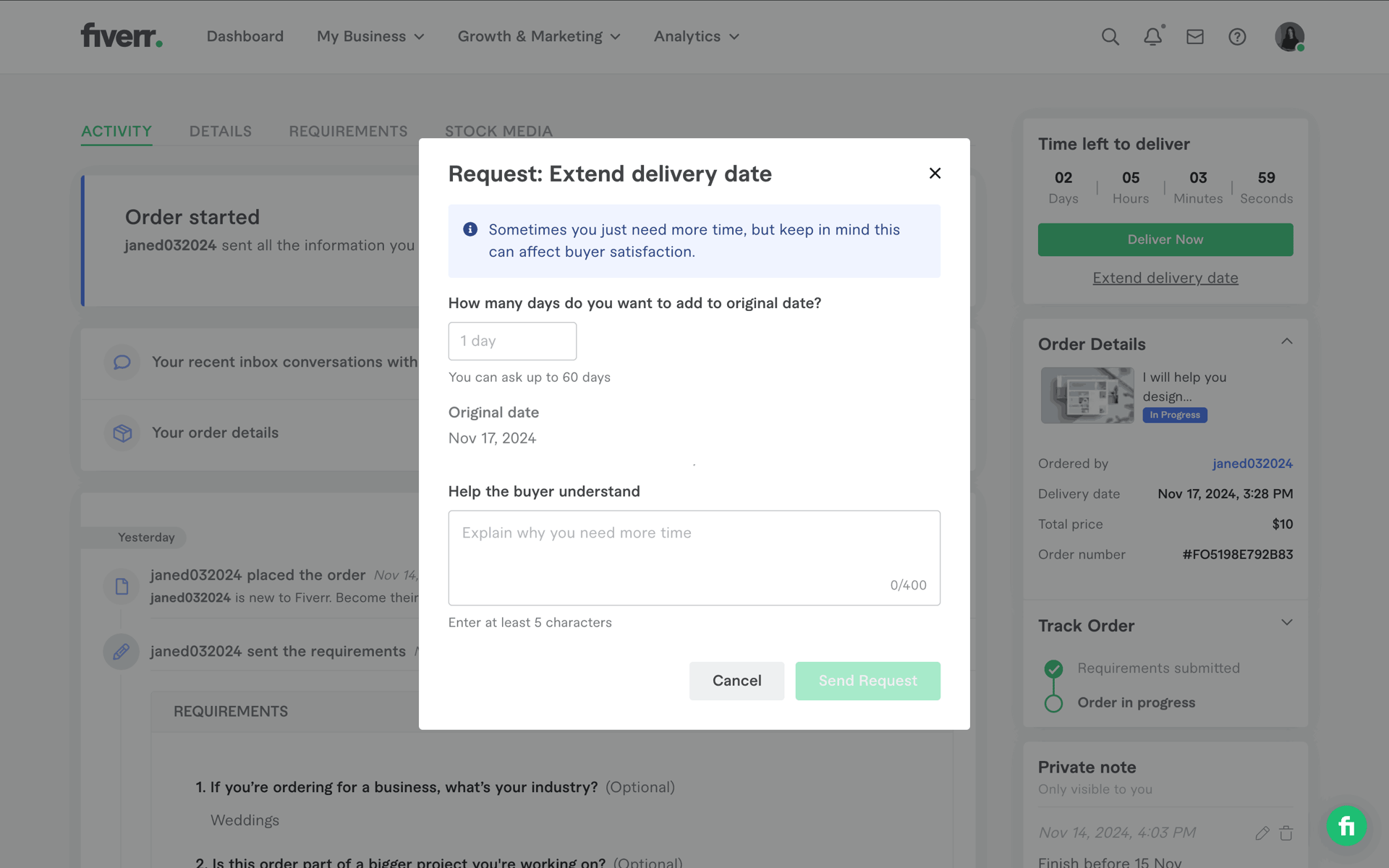1389x868 pixels.
Task: Open the Growth & Marketing dropdown
Action: (539, 36)
